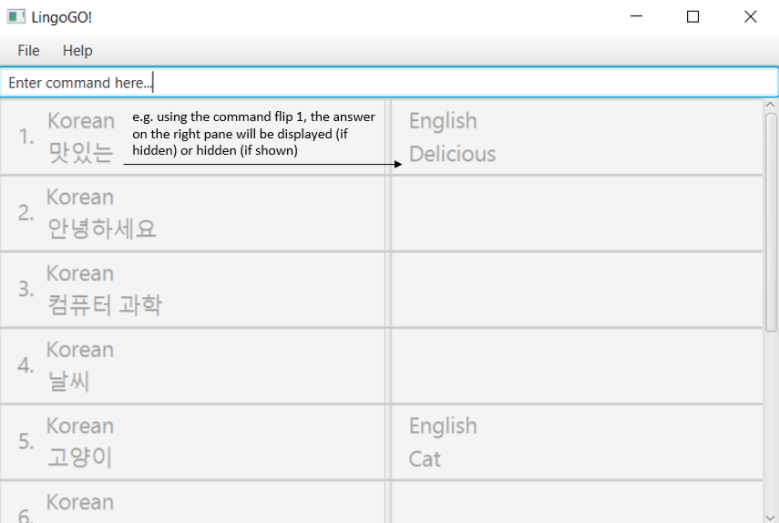Image resolution: width=779 pixels, height=523 pixels.
Task: Maximize the LingoGO! window
Action: pos(693,17)
